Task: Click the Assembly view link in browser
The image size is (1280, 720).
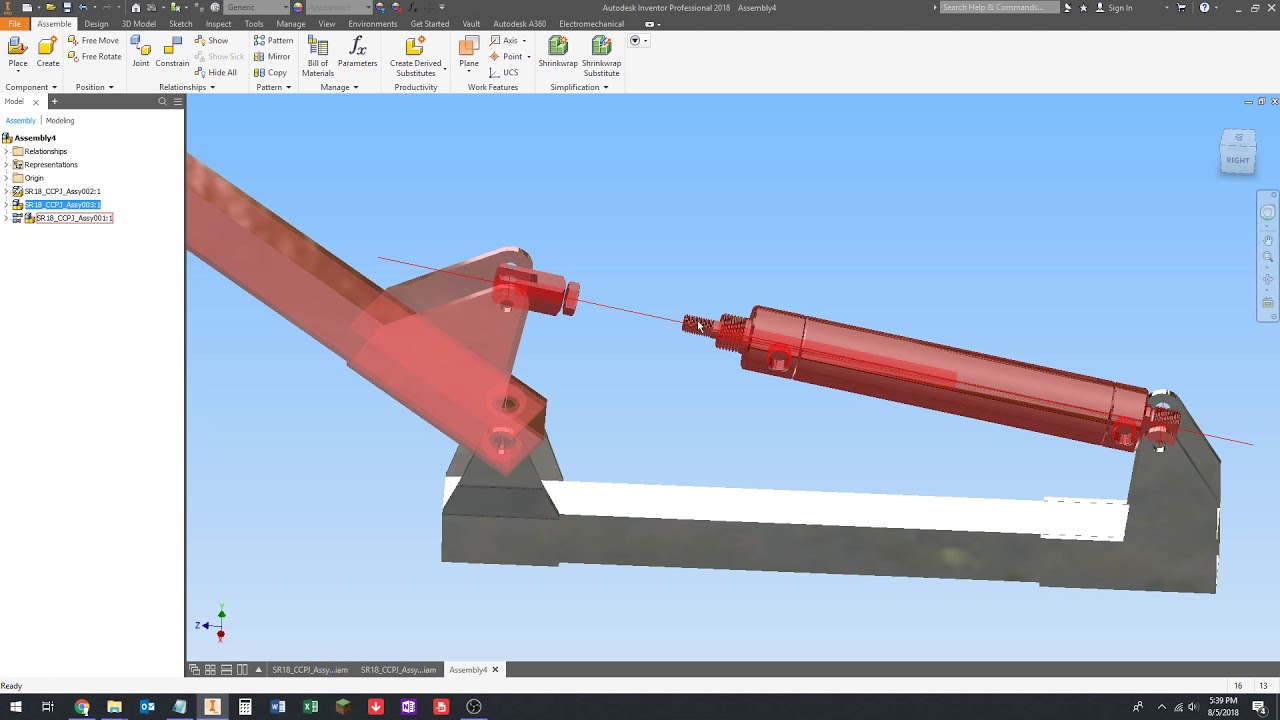Action: [x=20, y=120]
